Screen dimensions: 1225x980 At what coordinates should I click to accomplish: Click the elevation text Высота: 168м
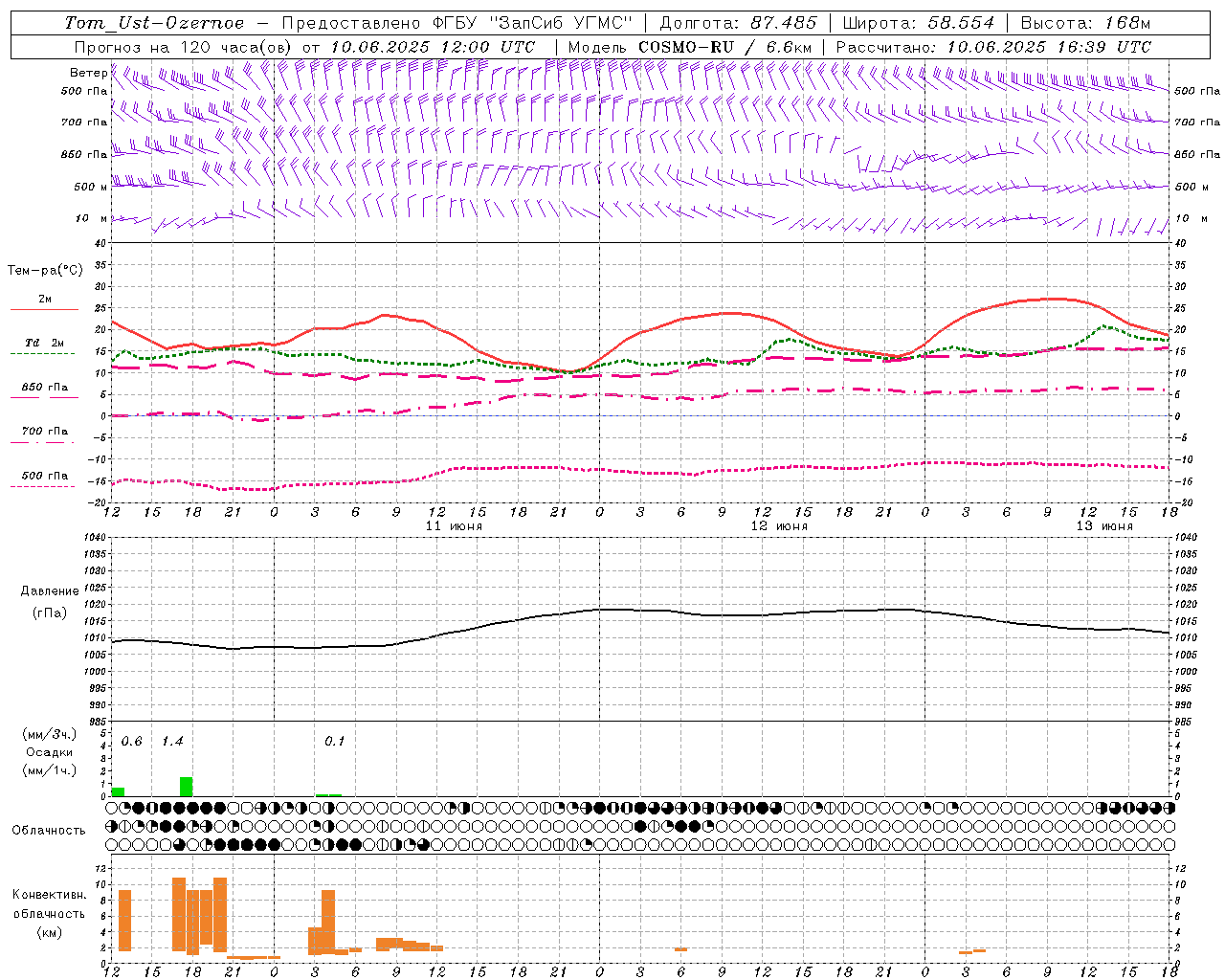pyautogui.click(x=1086, y=23)
